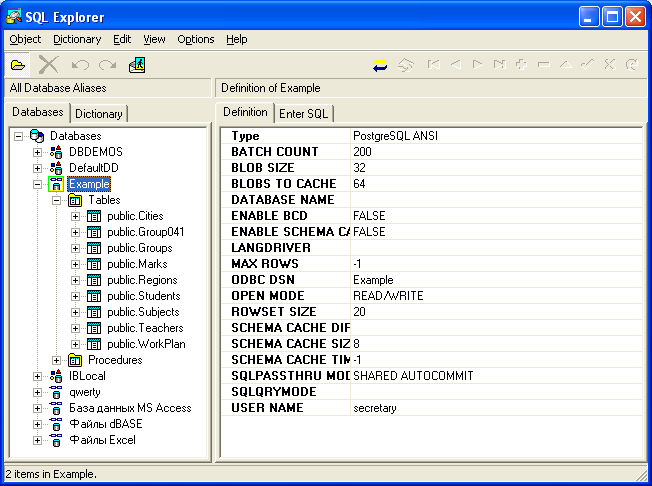Select public.Regions in the tree
Viewport: 652px width, 486px height.
point(142,280)
